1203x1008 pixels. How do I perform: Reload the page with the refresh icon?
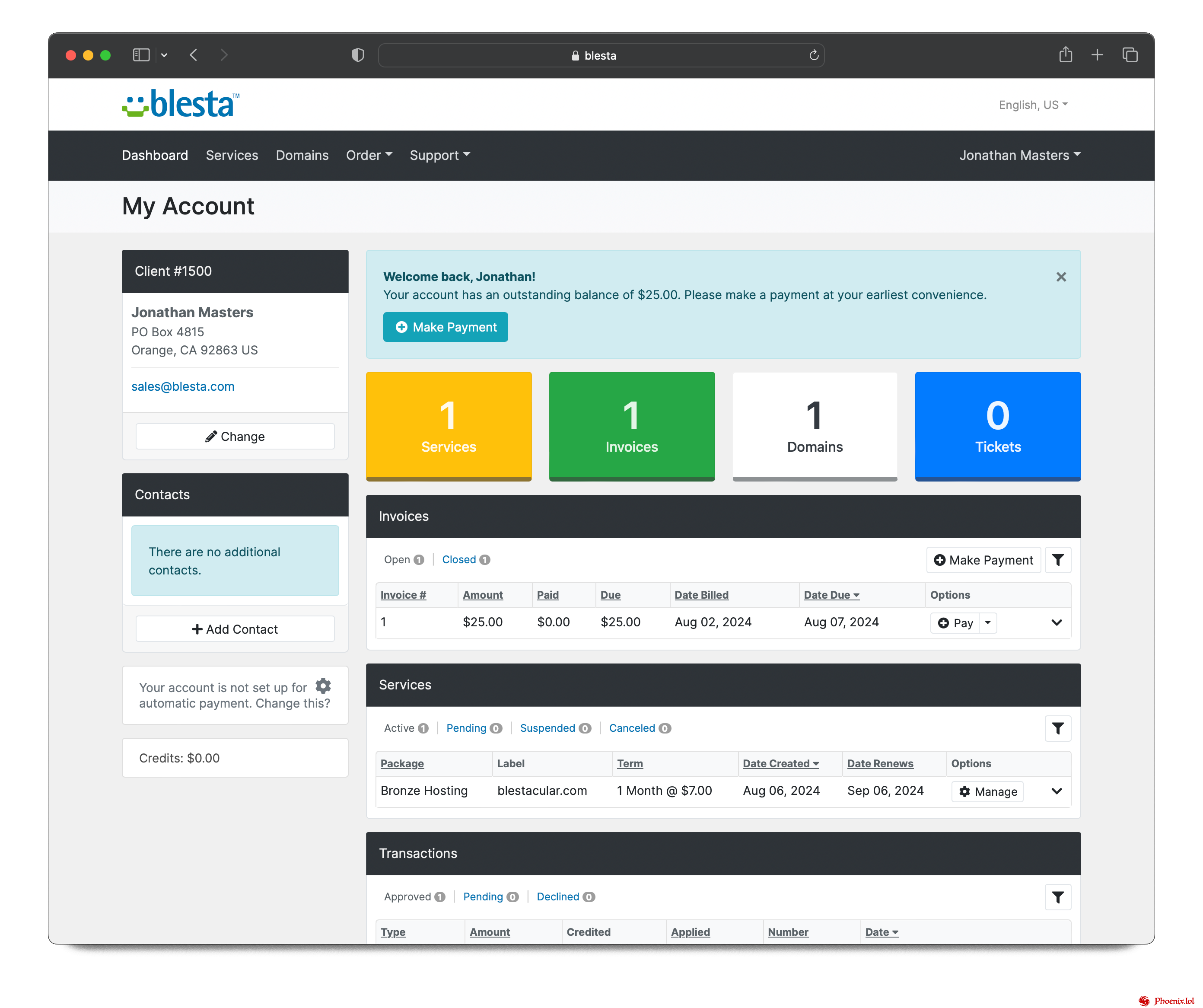point(814,55)
